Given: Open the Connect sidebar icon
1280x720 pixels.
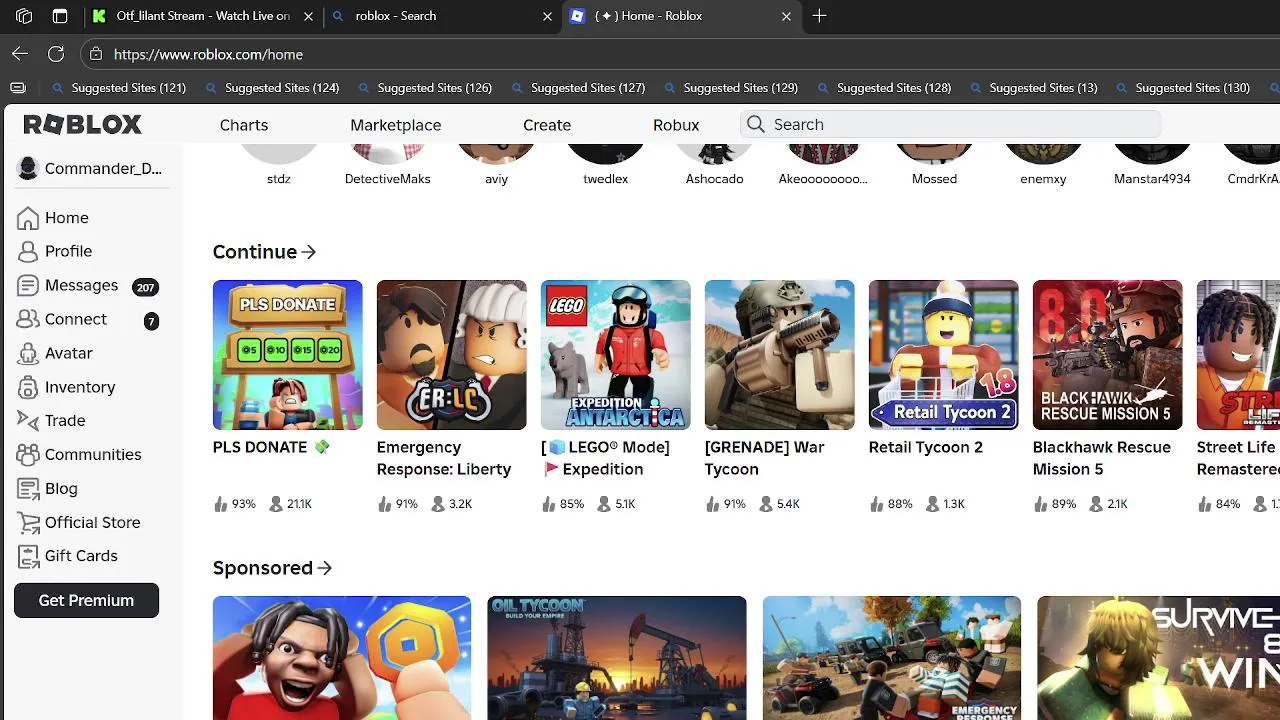Looking at the screenshot, I should (x=28, y=320).
